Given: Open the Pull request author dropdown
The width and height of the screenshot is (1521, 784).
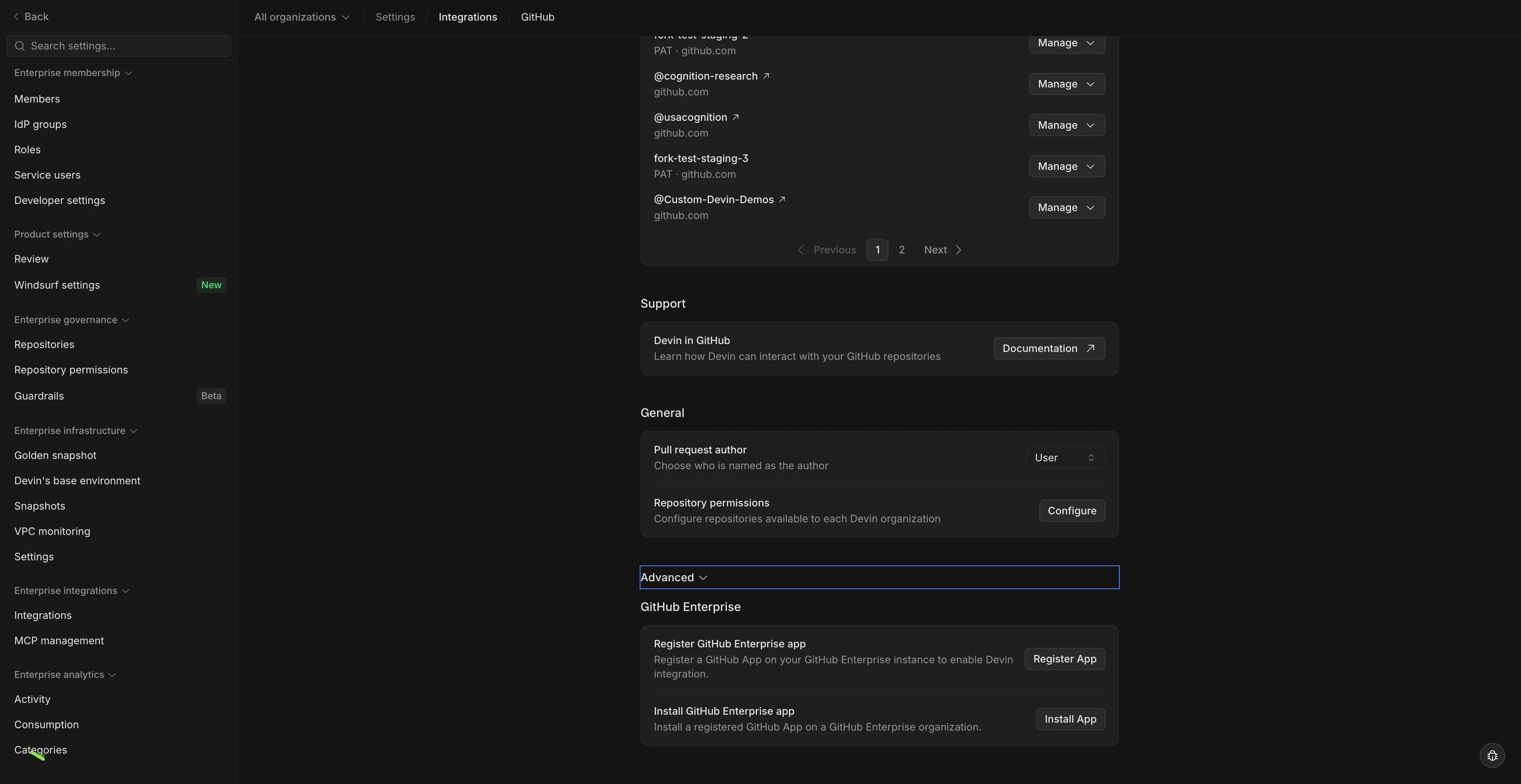Looking at the screenshot, I should tap(1065, 458).
